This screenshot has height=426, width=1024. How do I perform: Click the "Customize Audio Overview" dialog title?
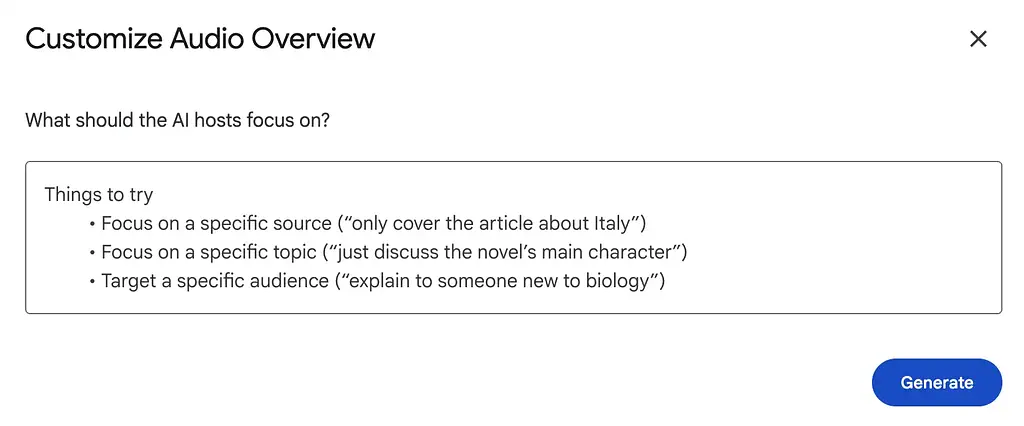pos(200,39)
